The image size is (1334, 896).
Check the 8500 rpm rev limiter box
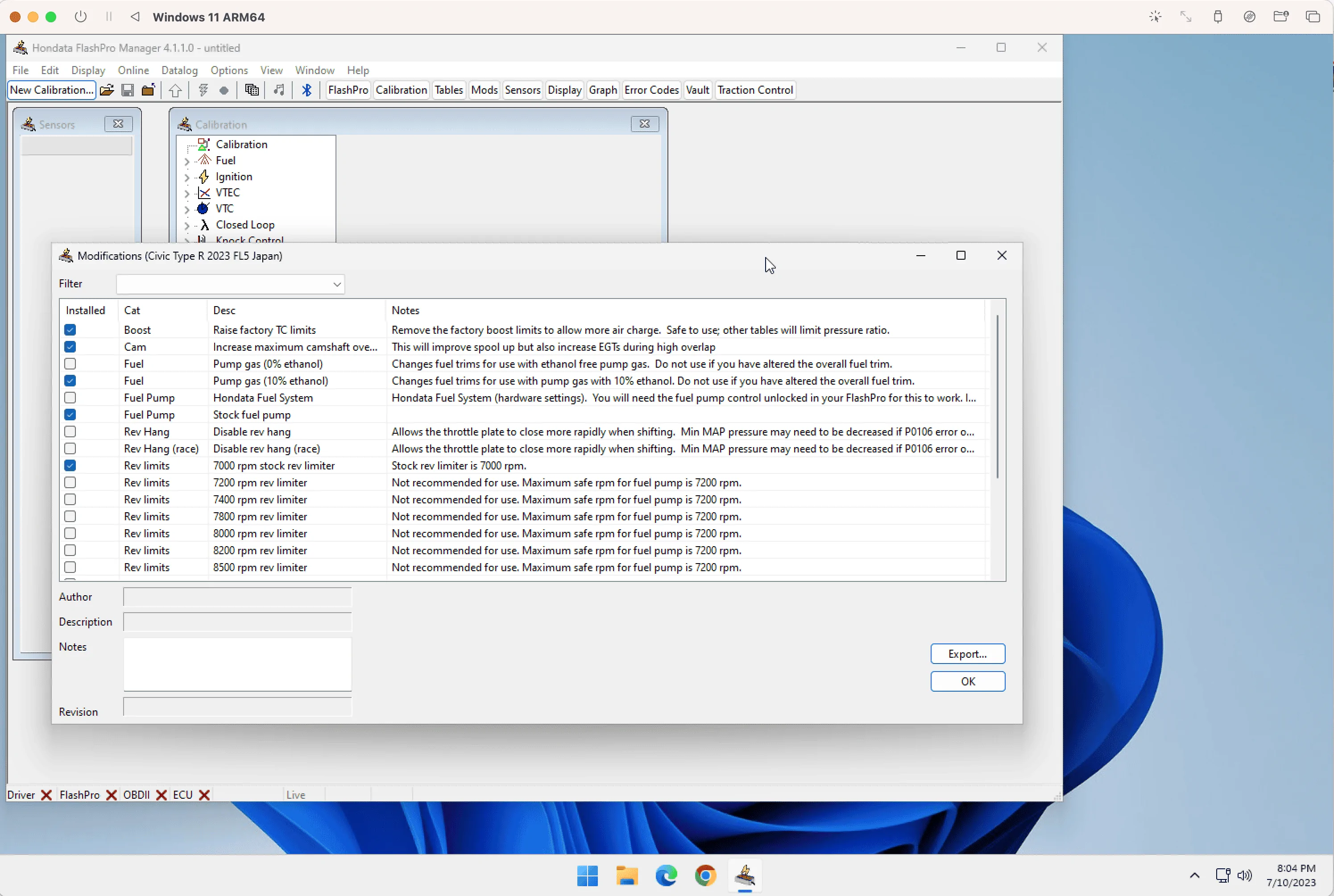[x=70, y=568]
